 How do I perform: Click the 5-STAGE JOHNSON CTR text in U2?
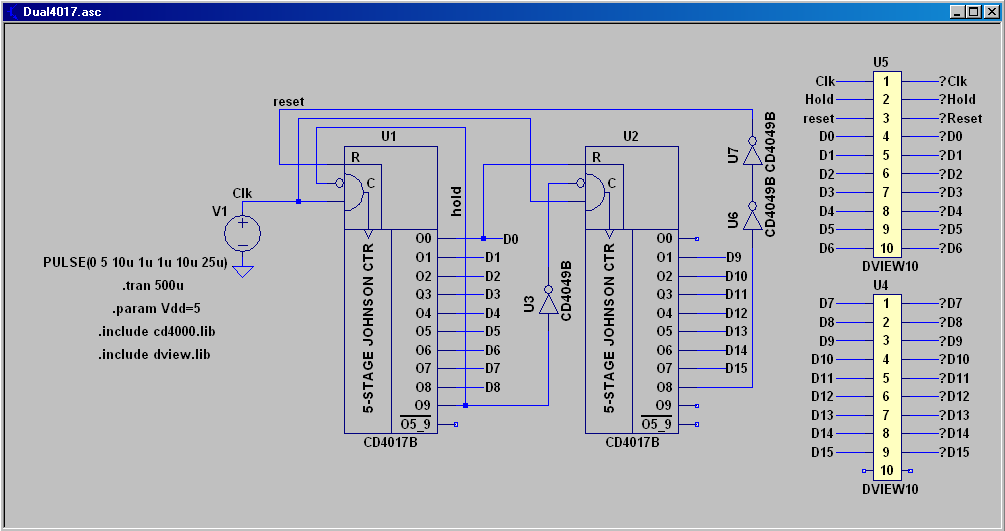click(609, 328)
